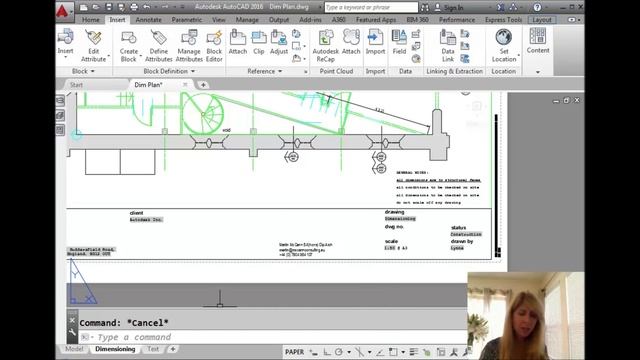
Task: Click the Set Location globe icon
Action: click(x=504, y=37)
